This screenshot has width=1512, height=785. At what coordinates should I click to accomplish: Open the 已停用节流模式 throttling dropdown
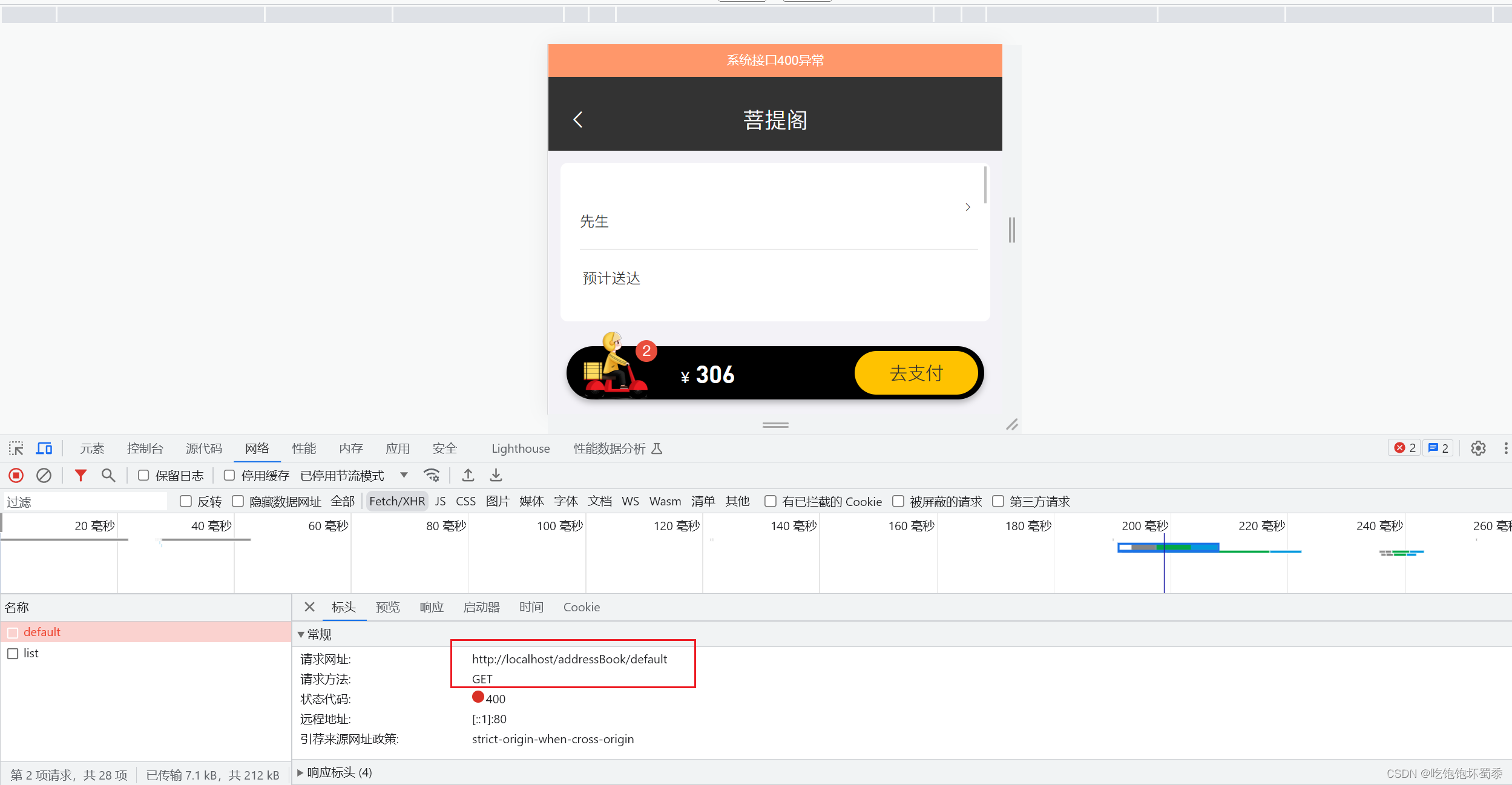pos(404,475)
